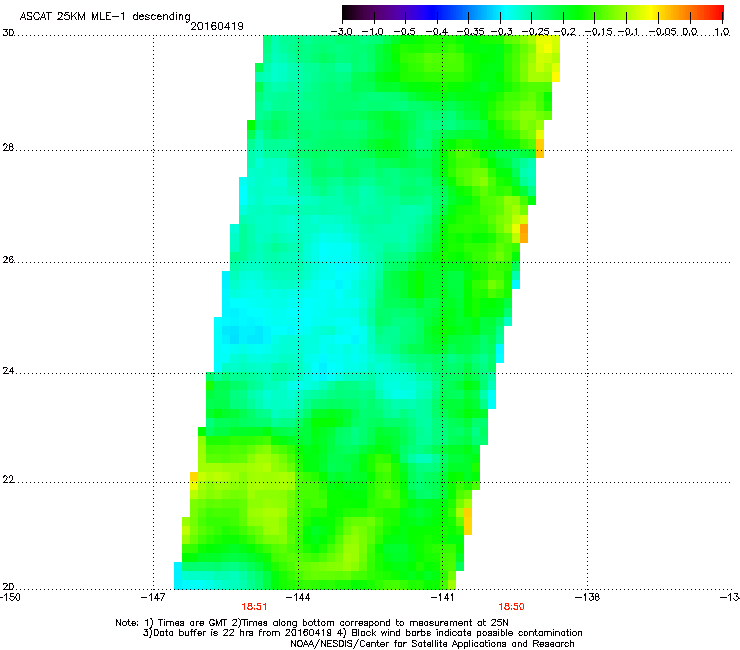Image resolution: width=740 pixels, height=650 pixels.
Task: Click the title 'ASCAT 25KM MLE-1 descending'
Action: 105,17
